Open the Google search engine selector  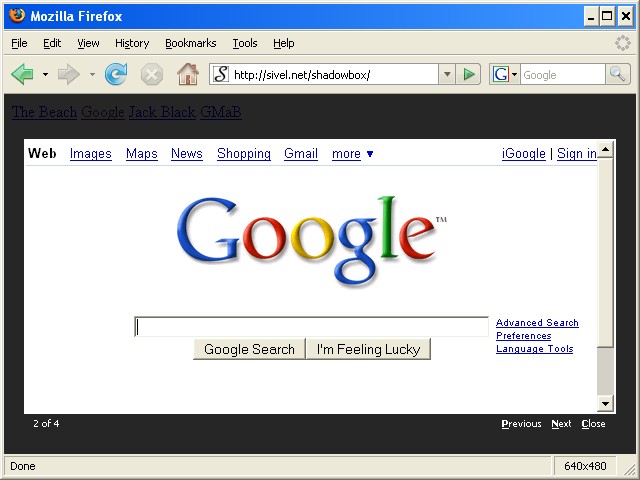505,75
